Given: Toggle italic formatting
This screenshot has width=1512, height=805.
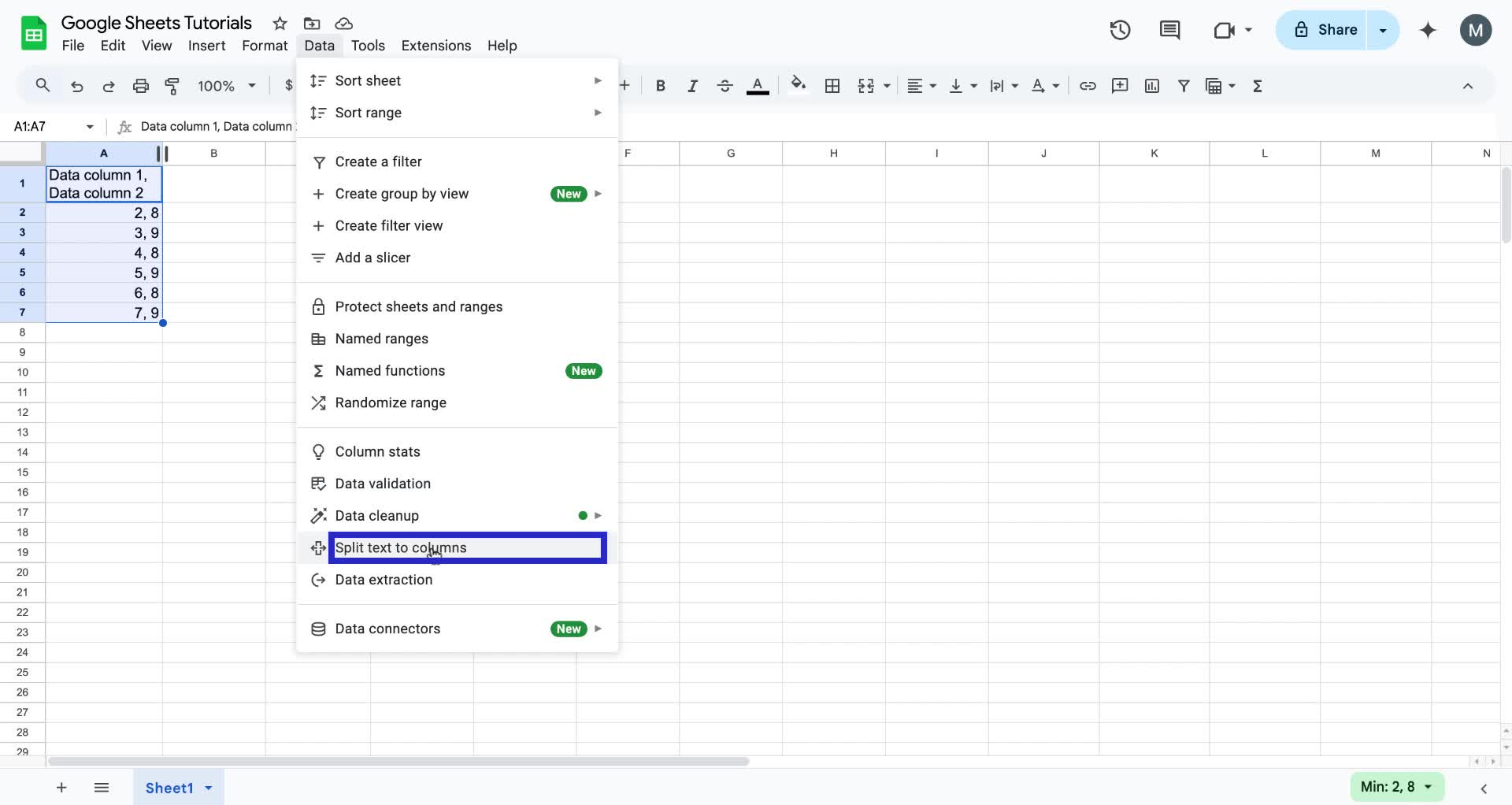Looking at the screenshot, I should point(692,86).
